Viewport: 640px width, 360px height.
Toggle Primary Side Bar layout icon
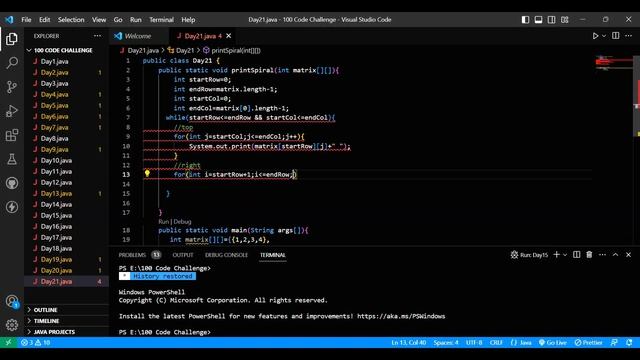525,20
